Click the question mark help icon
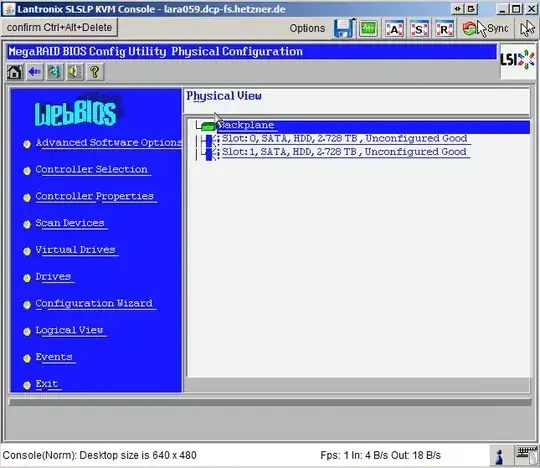The height and width of the screenshot is (468, 540). (x=95, y=72)
